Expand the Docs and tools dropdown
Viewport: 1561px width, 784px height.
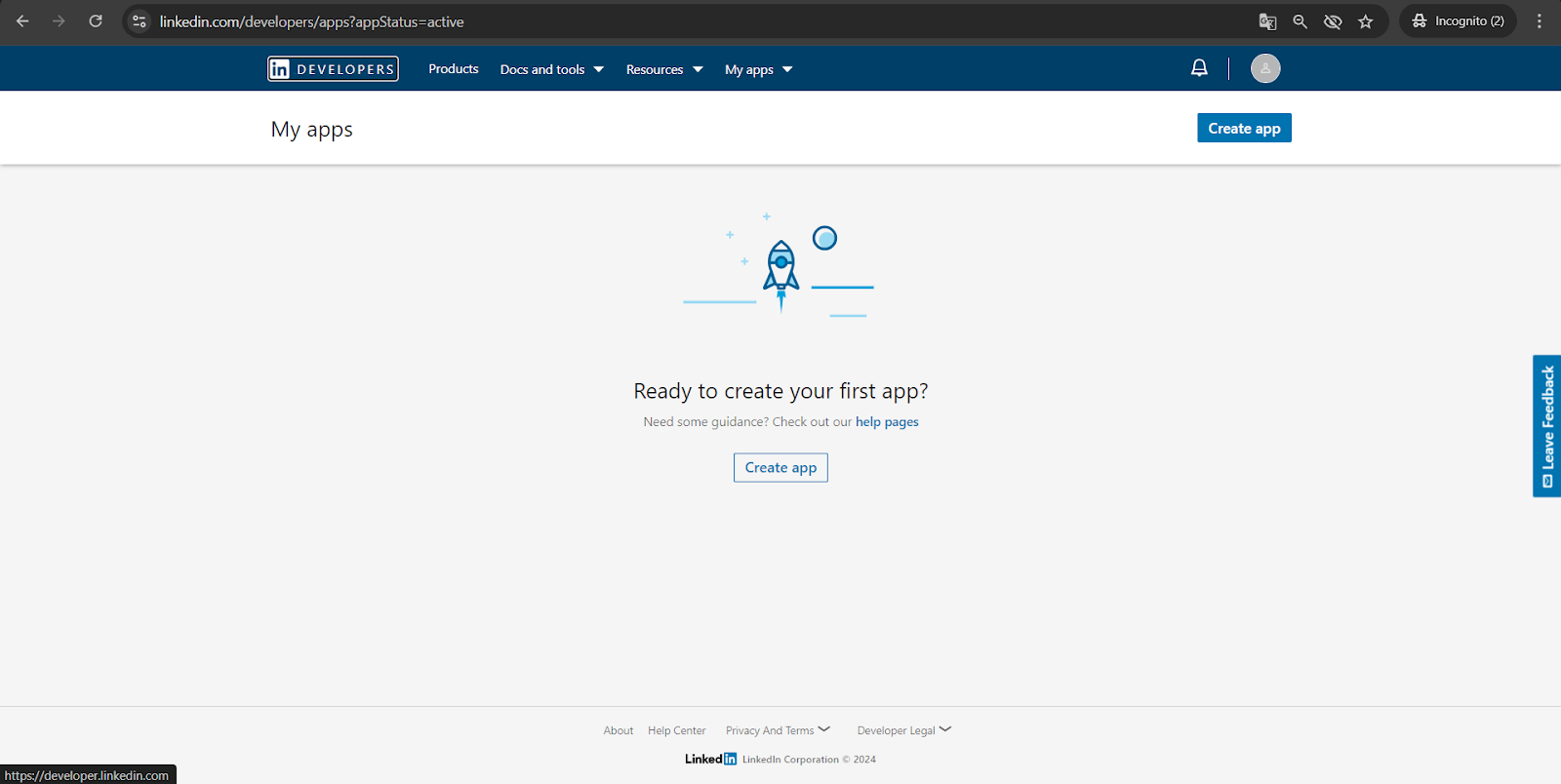(x=552, y=69)
